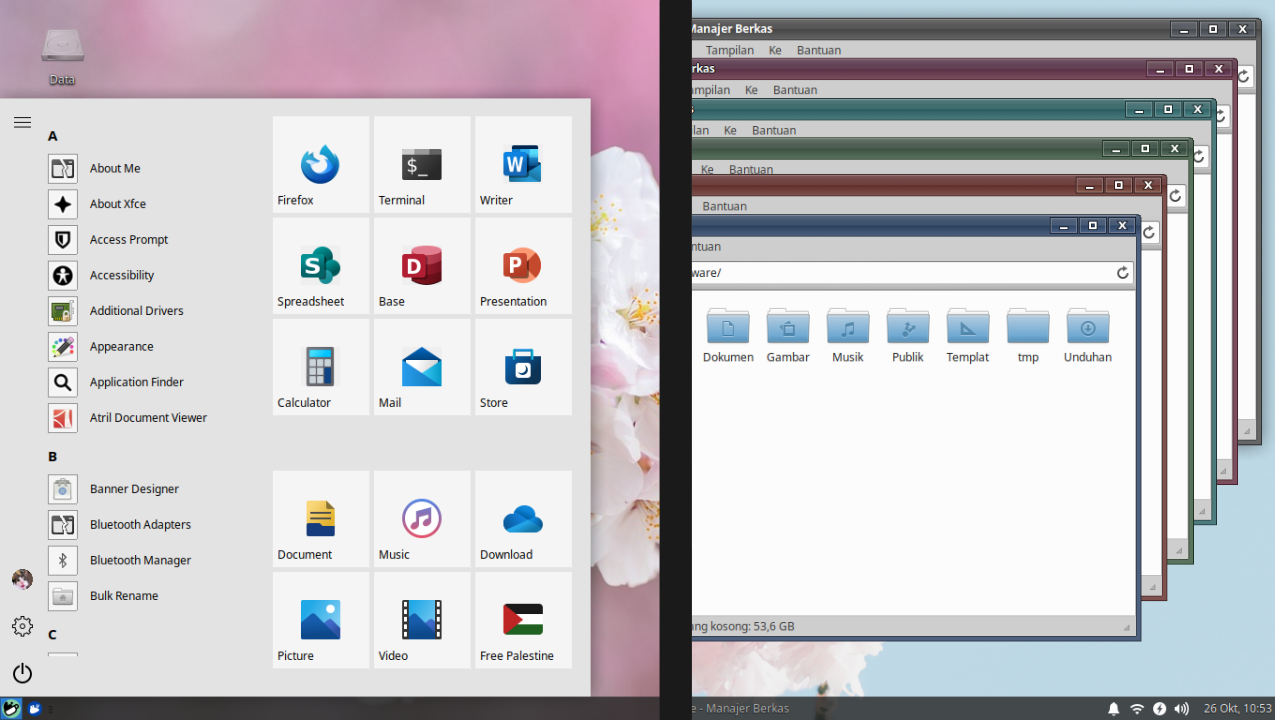Open the Picture tile
This screenshot has height=720, width=1275.
[x=321, y=620]
